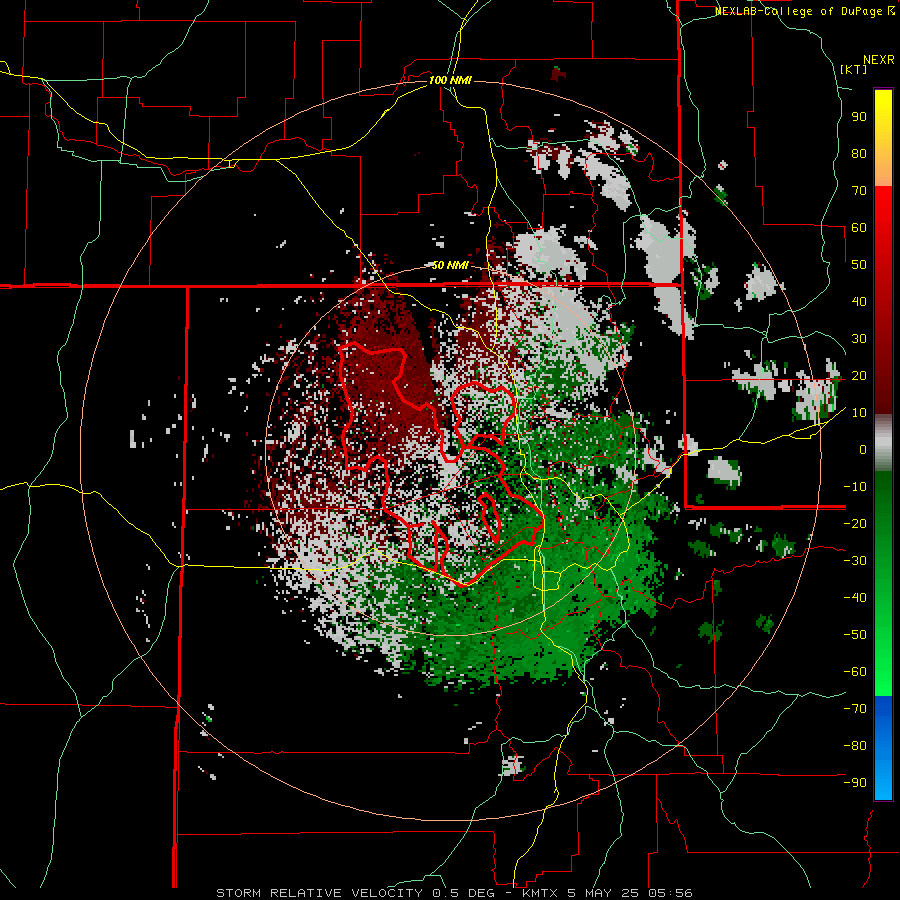Click the -80 value on the velocity scale

855,746
